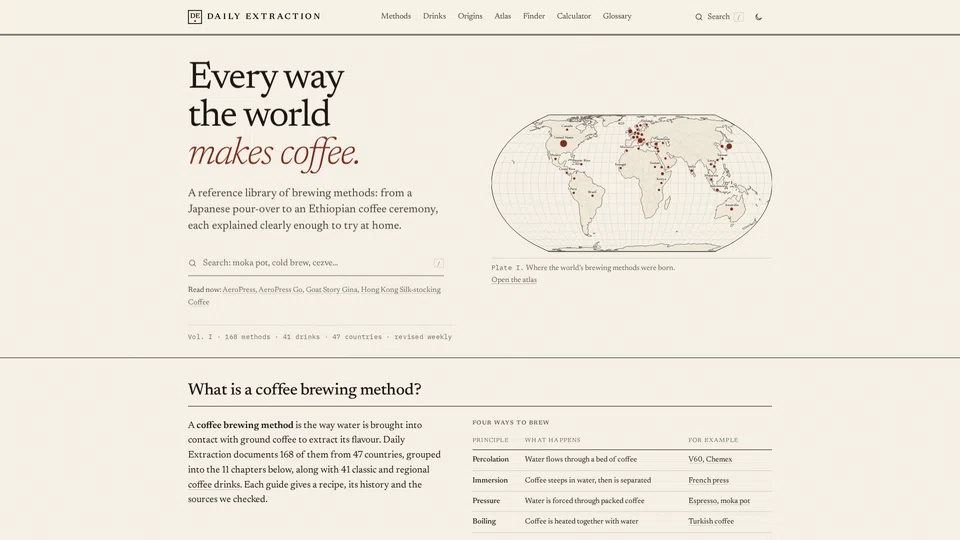Screen dimensions: 960x540
Task: Click the Immersion principle cell
Action: coord(490,481)
